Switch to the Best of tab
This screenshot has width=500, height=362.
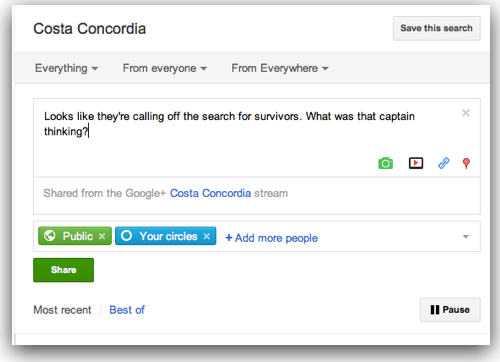click(127, 310)
